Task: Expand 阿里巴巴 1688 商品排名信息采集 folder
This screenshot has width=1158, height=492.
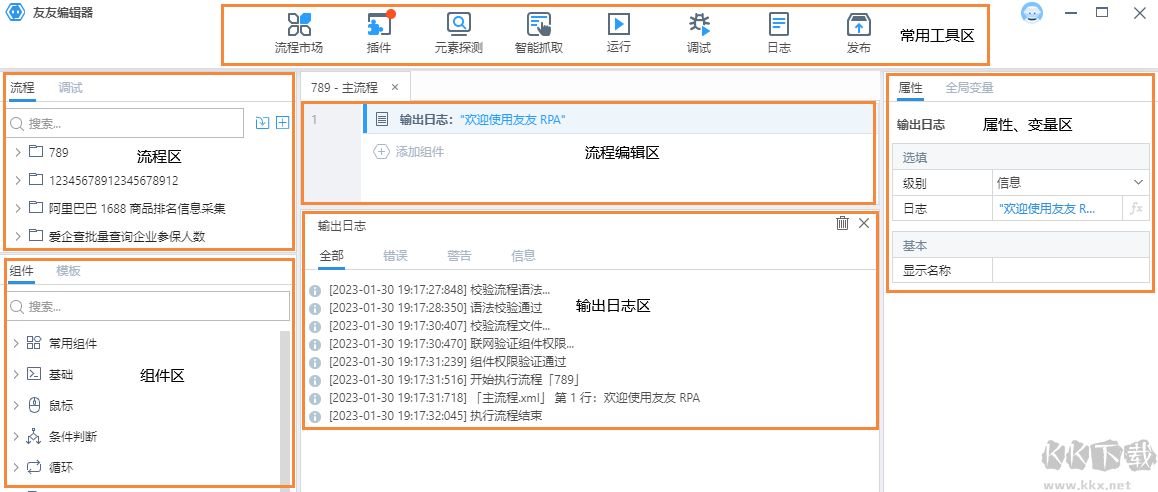Action: 17,208
